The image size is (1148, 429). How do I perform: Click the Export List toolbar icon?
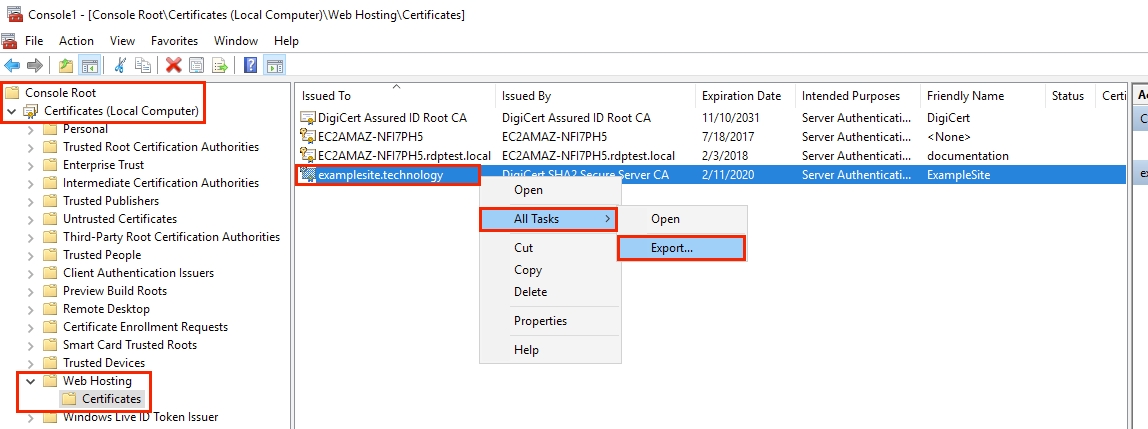click(219, 65)
